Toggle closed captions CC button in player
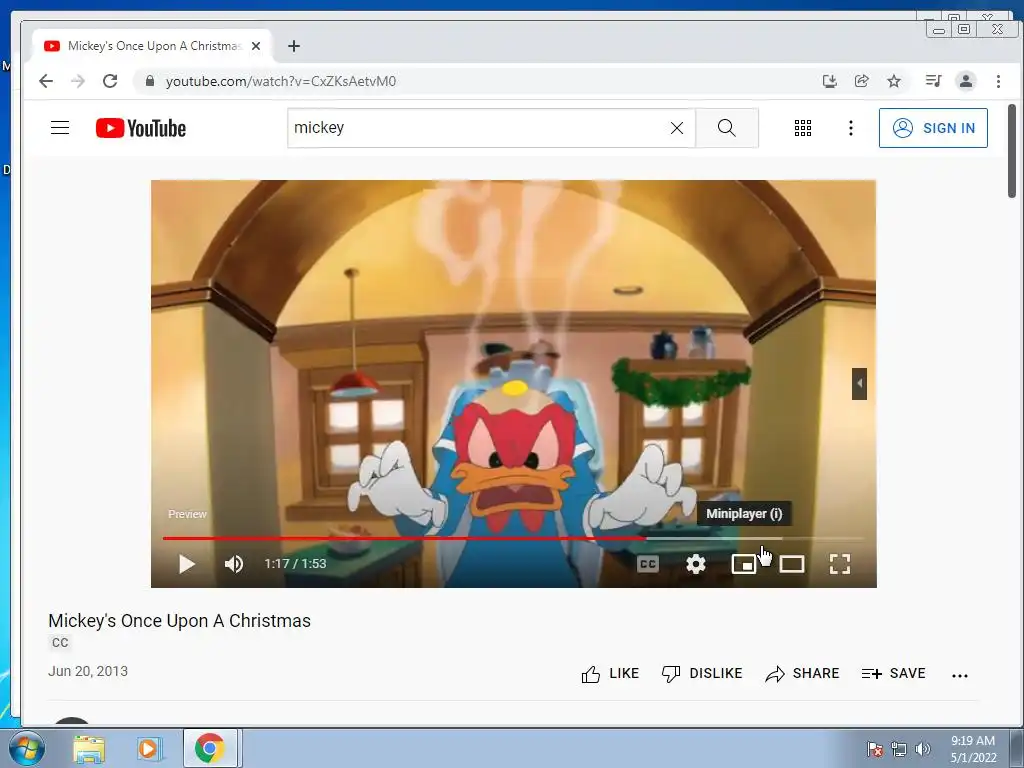 [x=647, y=564]
